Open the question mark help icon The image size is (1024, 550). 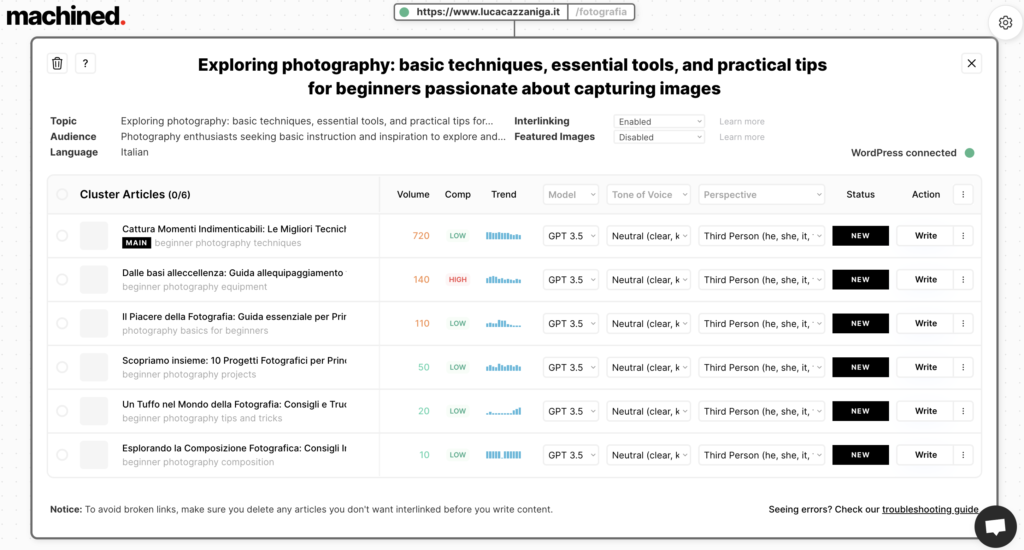point(85,63)
